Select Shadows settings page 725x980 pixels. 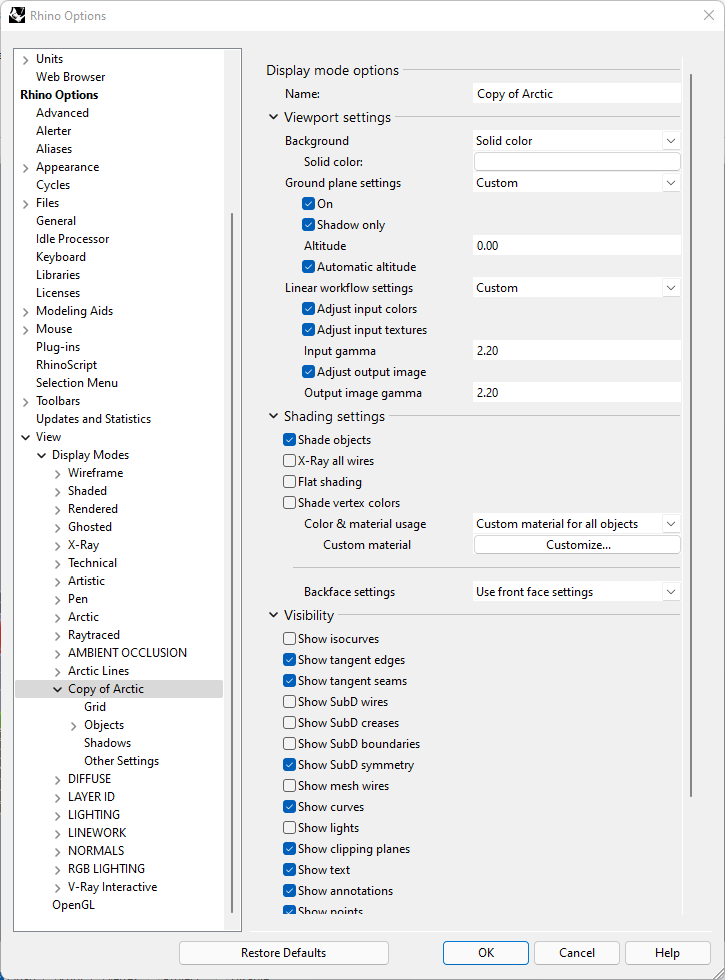coord(108,743)
